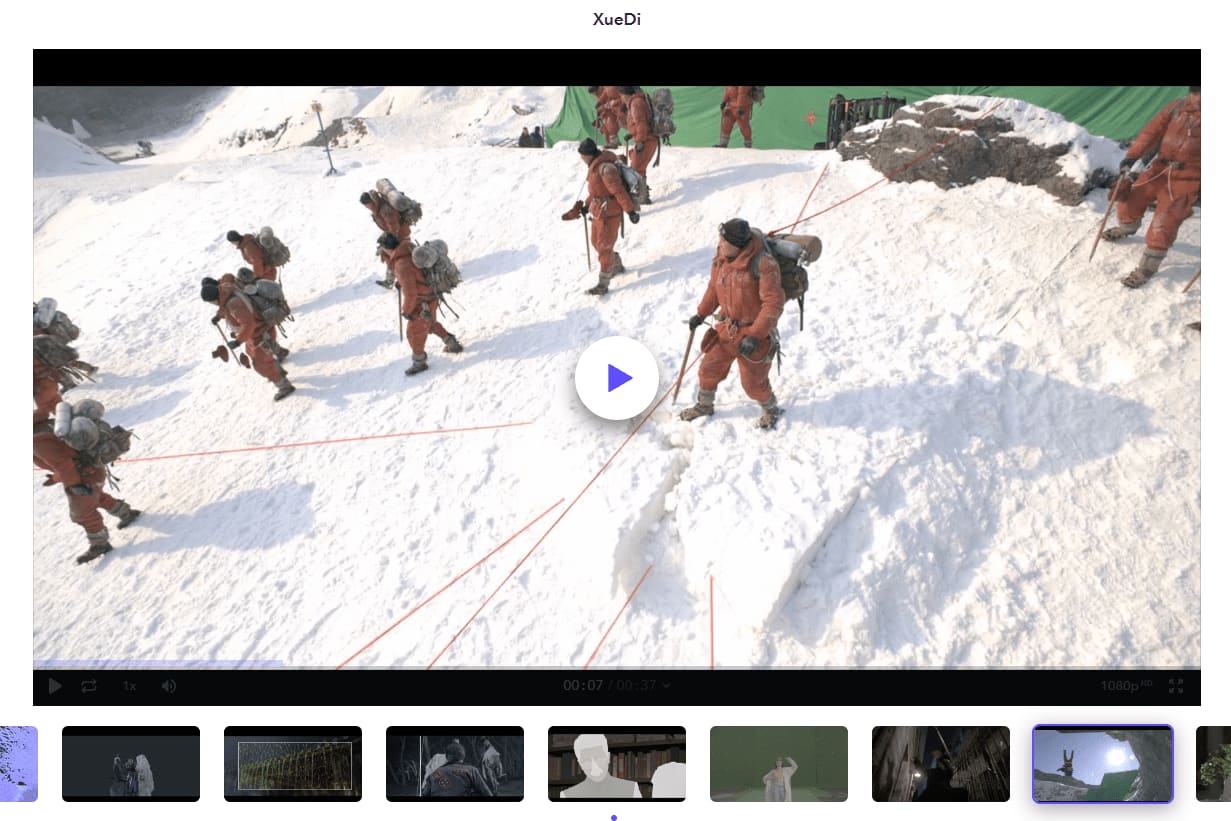
Task: Select the partially visible leftmost purple thumbnail
Action: [18, 764]
